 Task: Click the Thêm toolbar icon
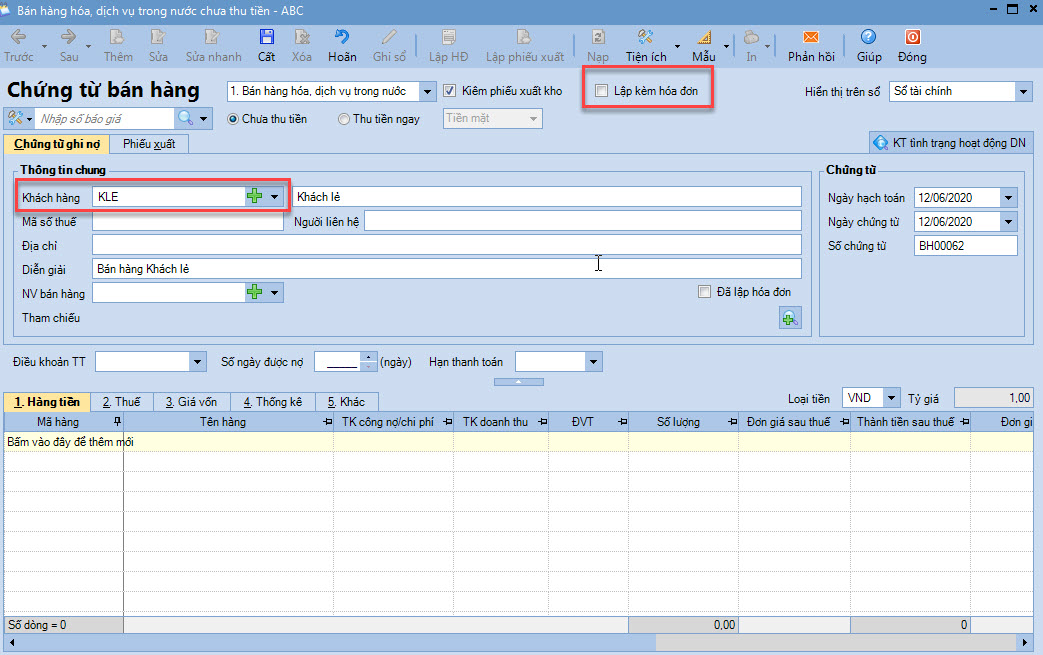117,37
